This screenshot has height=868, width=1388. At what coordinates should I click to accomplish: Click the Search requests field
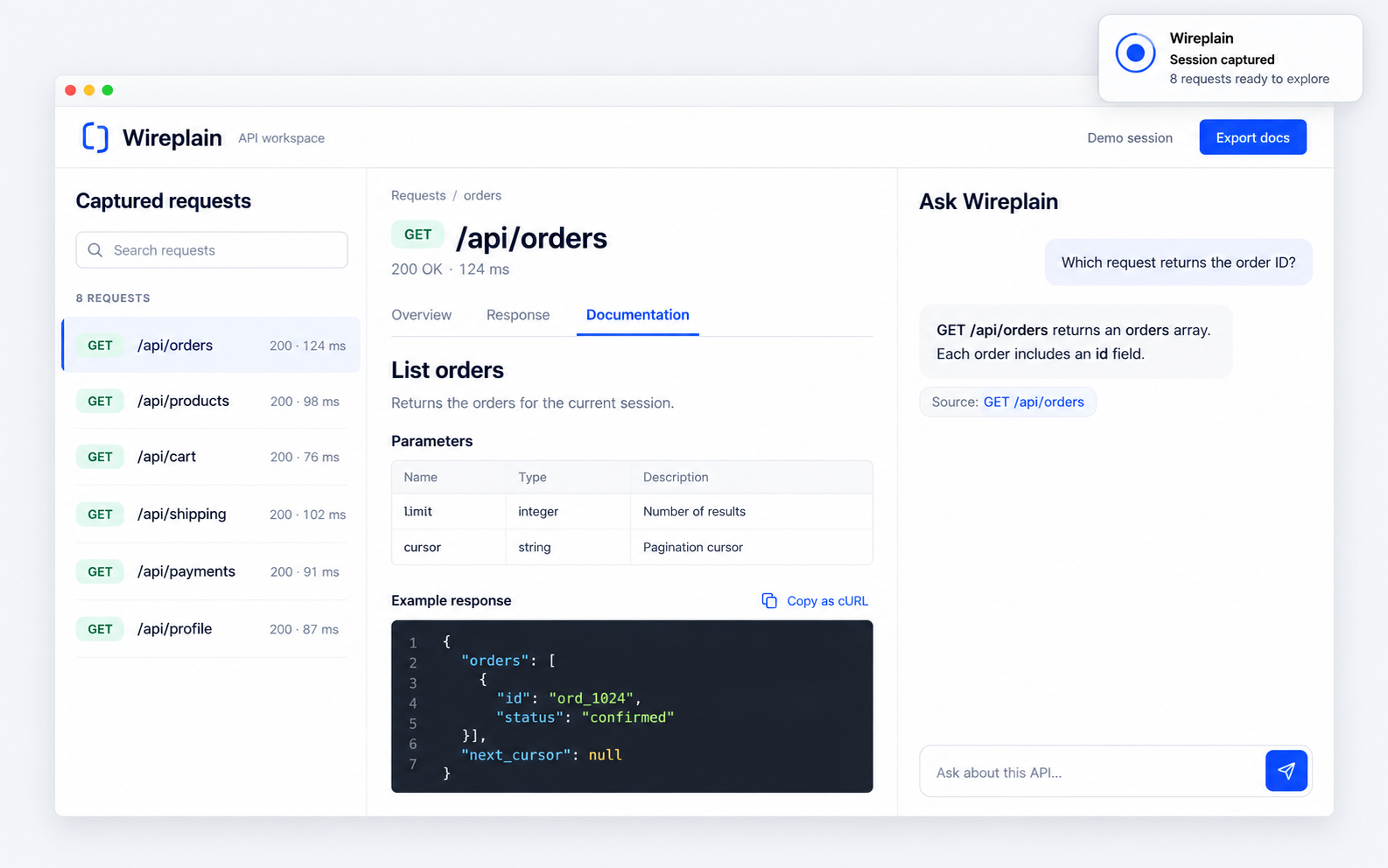pos(212,250)
